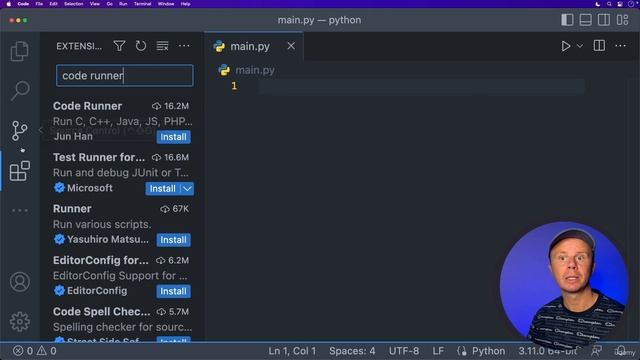
Task: Open the Explorer view in activity bar
Action: coord(20,51)
